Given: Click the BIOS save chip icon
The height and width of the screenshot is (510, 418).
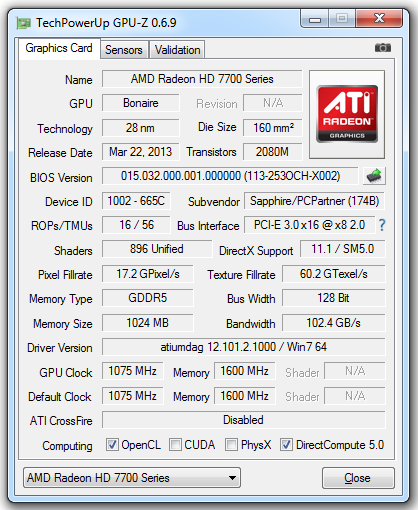Looking at the screenshot, I should pos(374,176).
